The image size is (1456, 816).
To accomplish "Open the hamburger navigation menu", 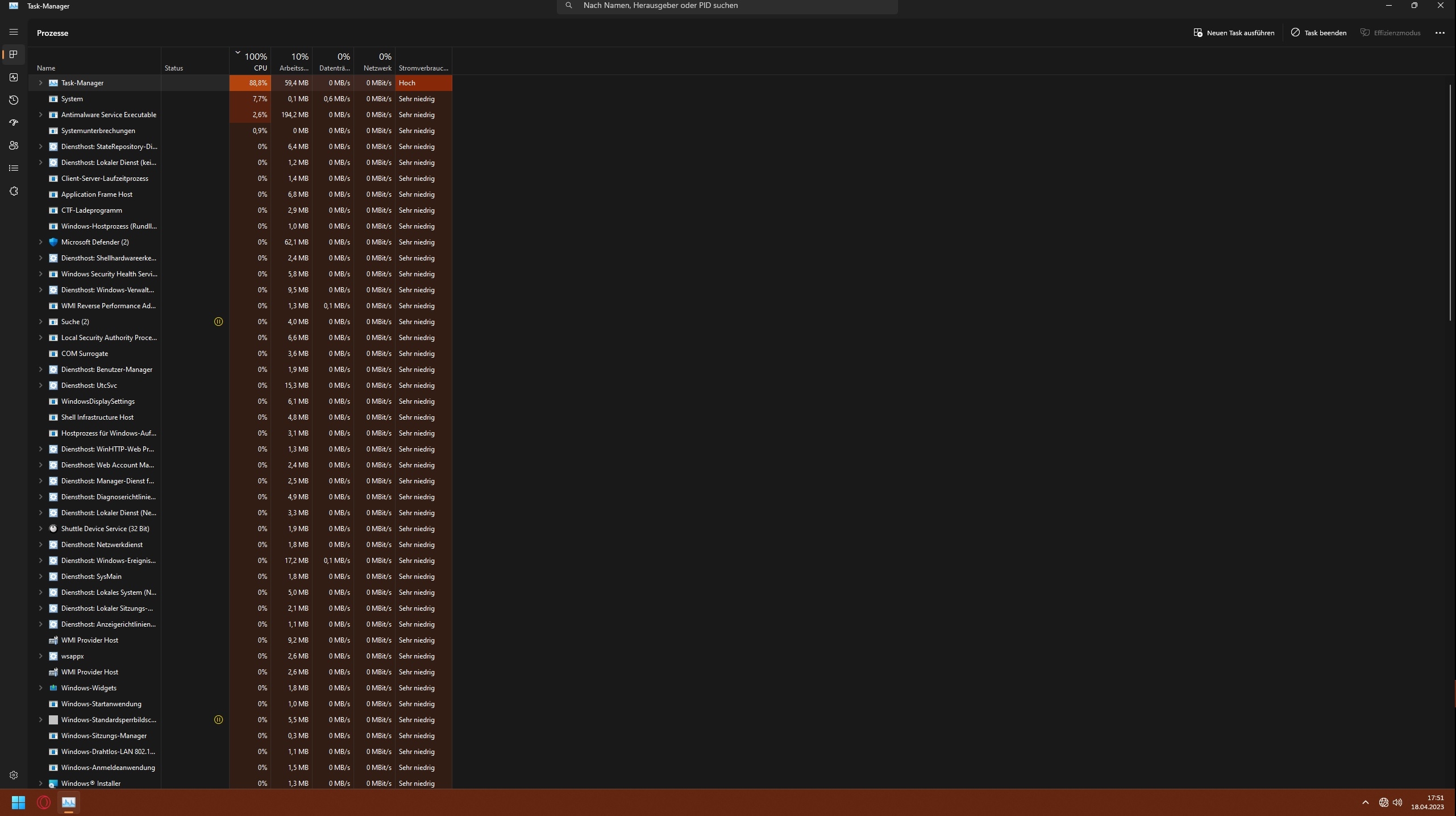I will pyautogui.click(x=14, y=32).
